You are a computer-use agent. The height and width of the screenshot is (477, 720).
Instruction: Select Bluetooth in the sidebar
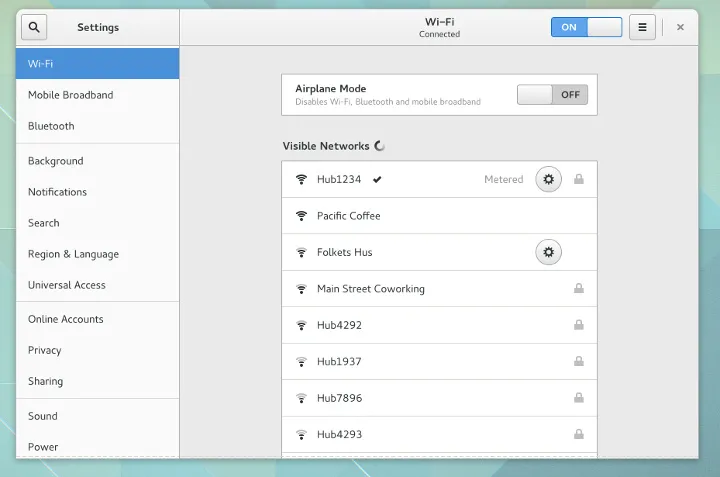pos(51,126)
